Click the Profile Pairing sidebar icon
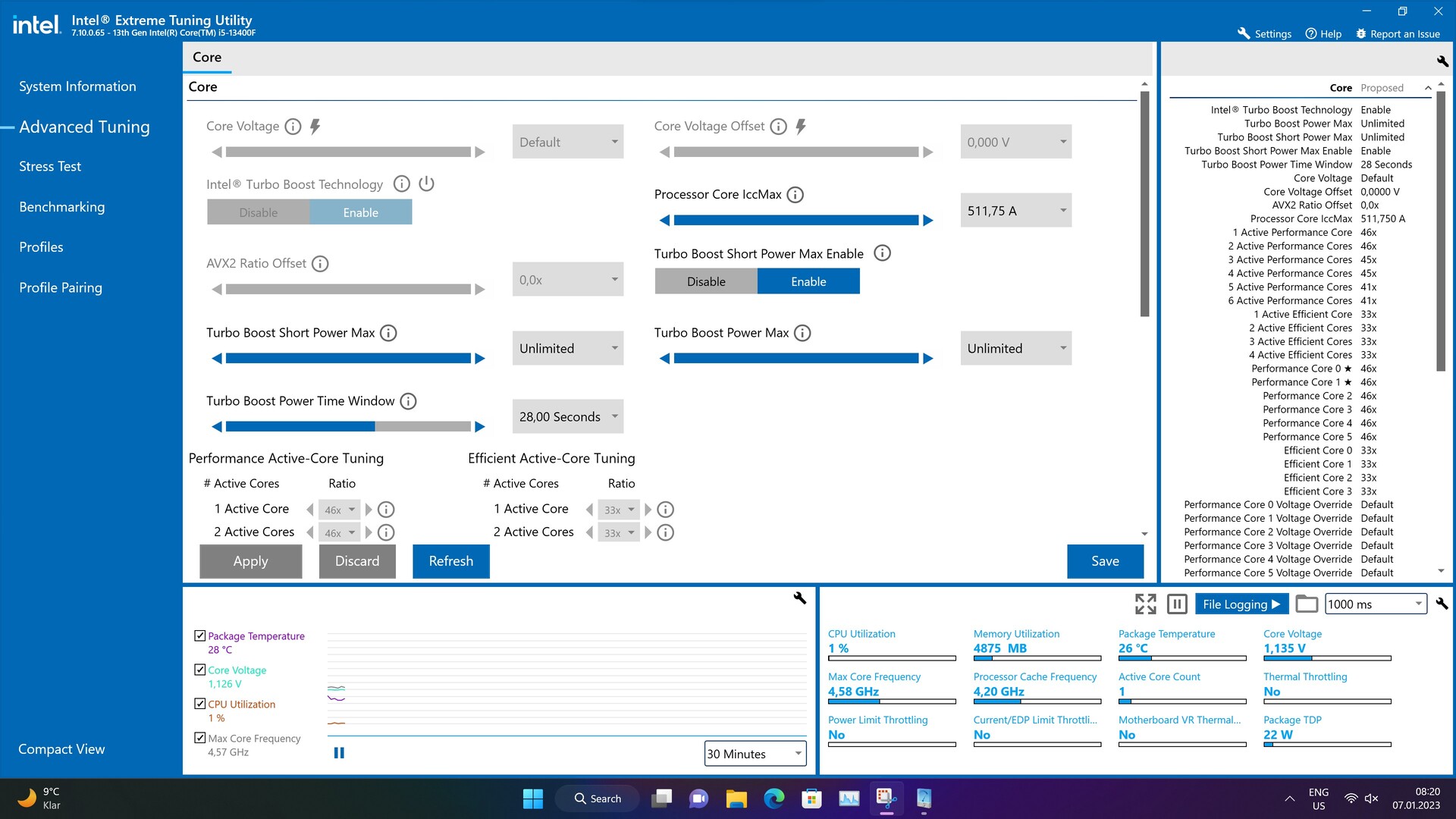 coord(60,287)
